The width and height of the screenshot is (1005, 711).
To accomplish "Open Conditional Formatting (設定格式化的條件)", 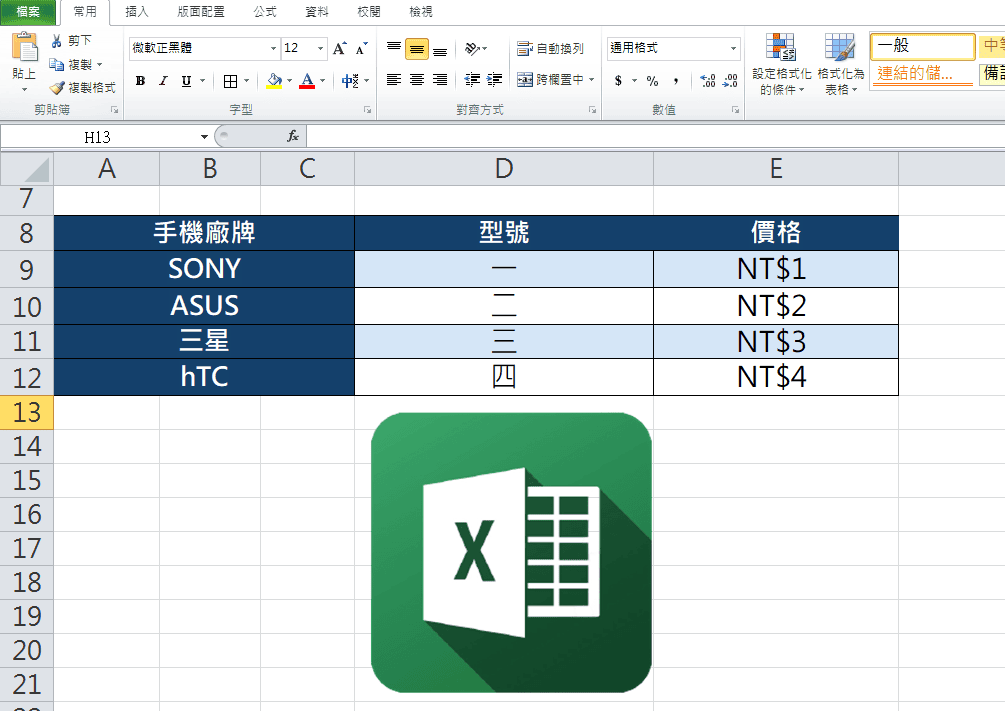I will [781, 64].
